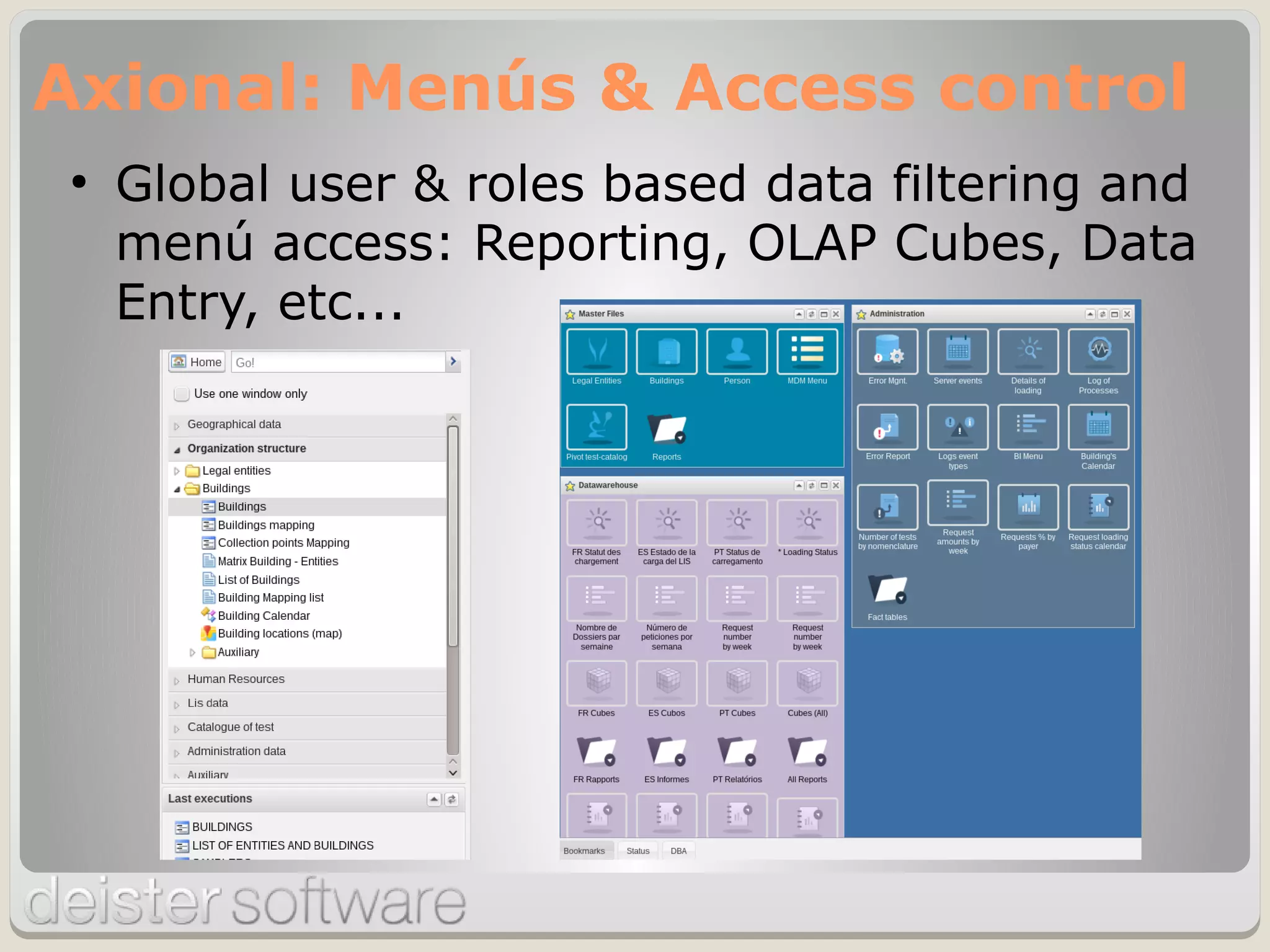Image resolution: width=1270 pixels, height=952 pixels.
Task: Open the MDM Menu icon
Action: pyautogui.click(x=807, y=352)
